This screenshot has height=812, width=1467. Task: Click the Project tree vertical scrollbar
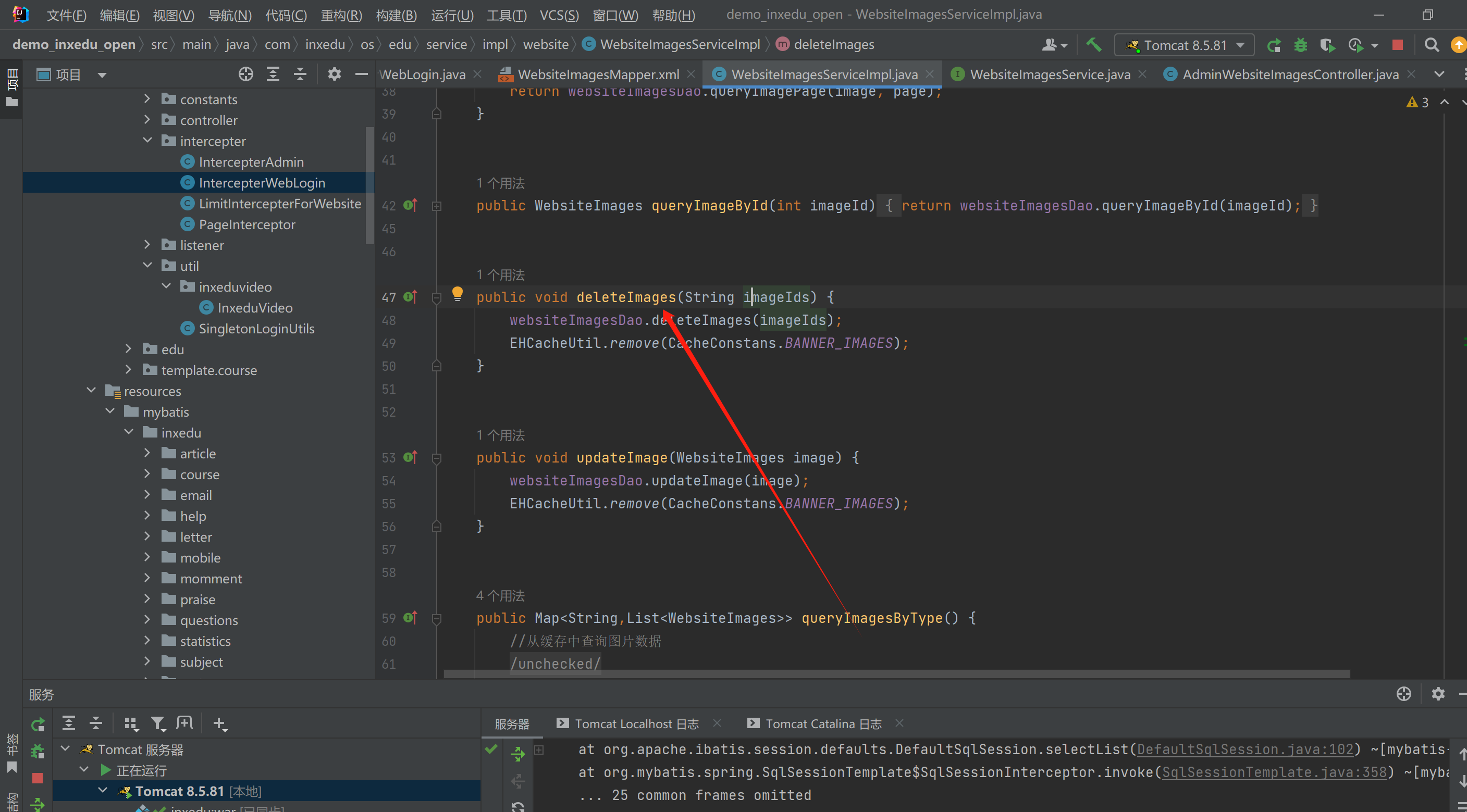coord(369,185)
